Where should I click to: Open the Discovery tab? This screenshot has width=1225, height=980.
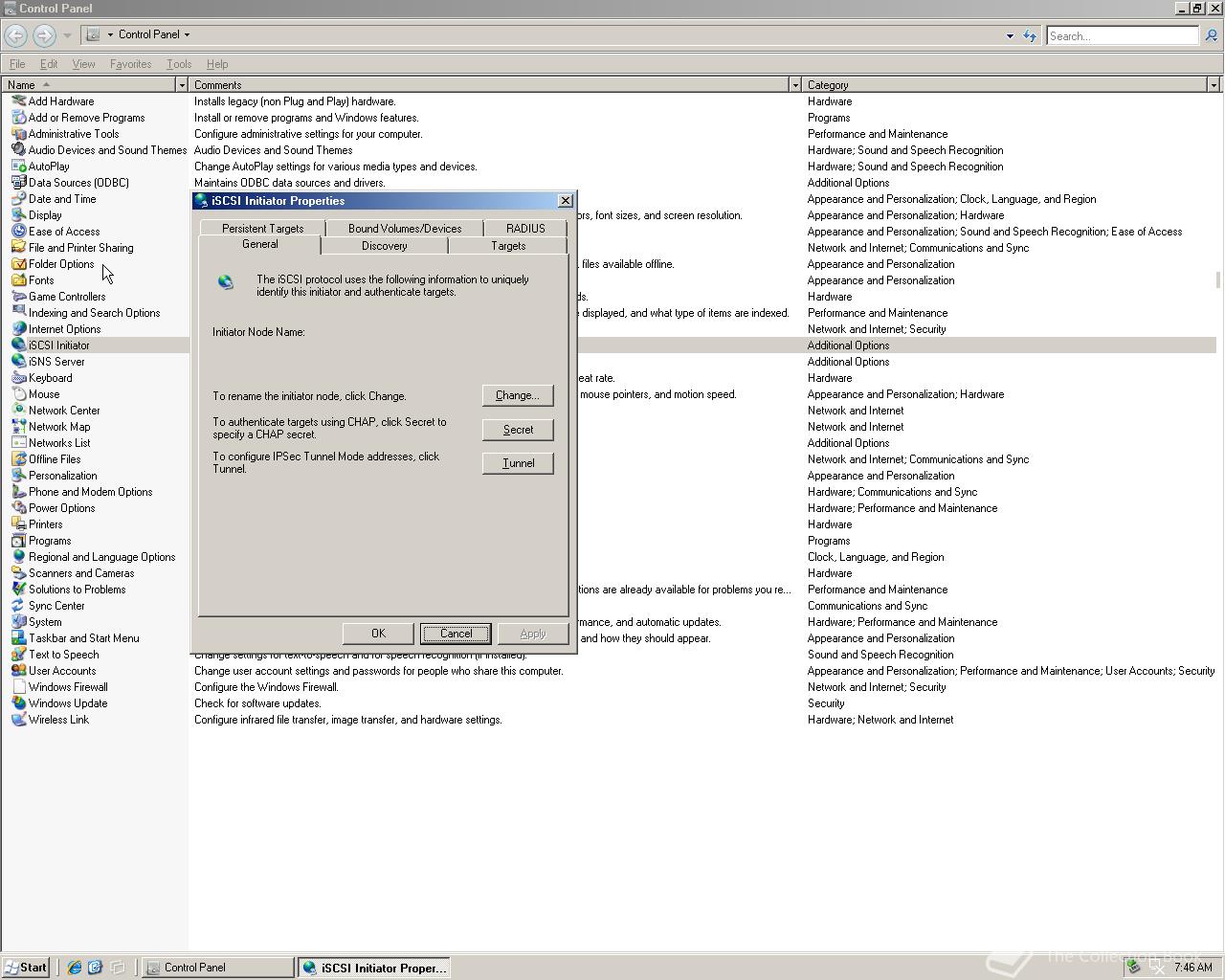tap(384, 246)
